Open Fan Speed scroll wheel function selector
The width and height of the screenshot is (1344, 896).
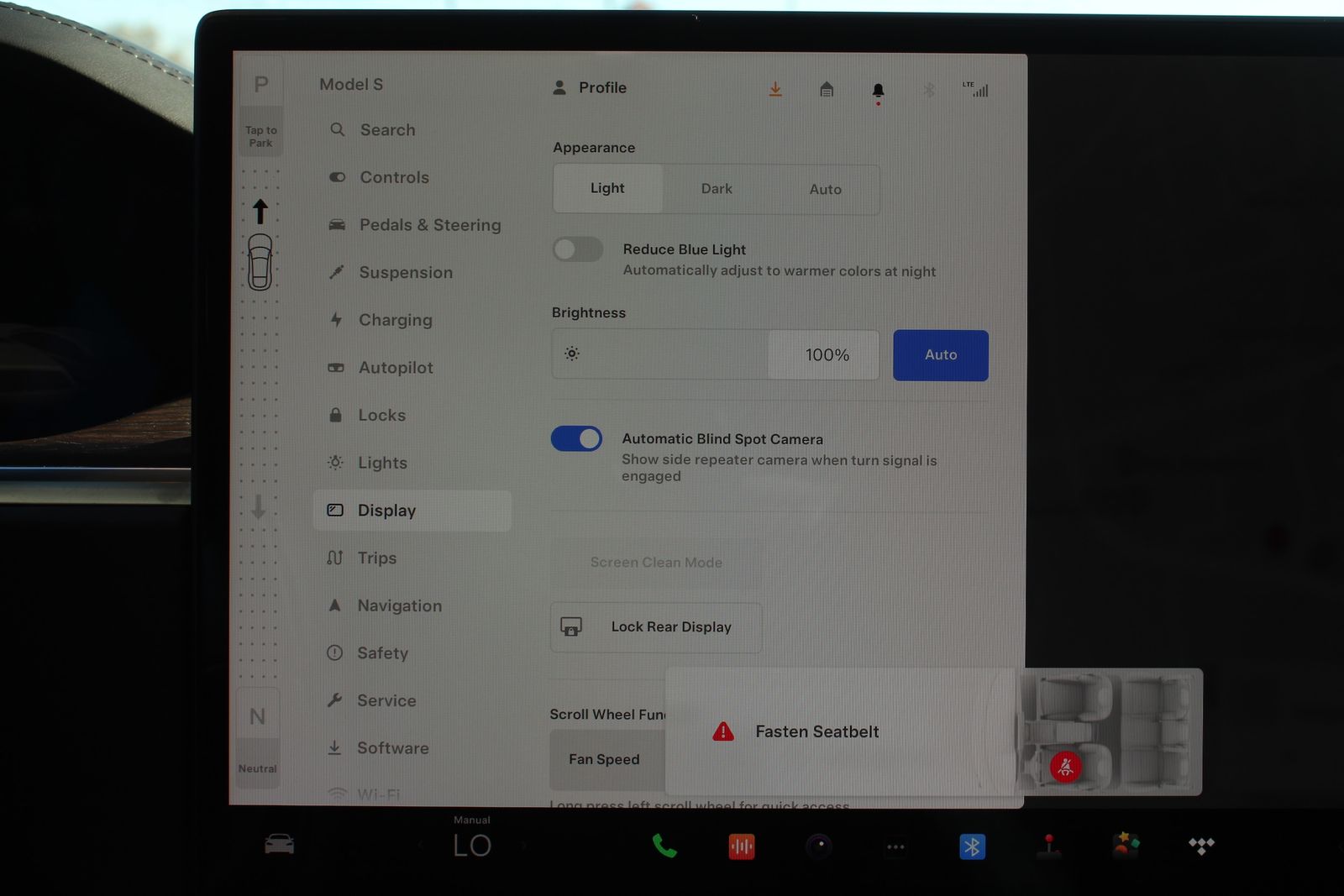(605, 759)
